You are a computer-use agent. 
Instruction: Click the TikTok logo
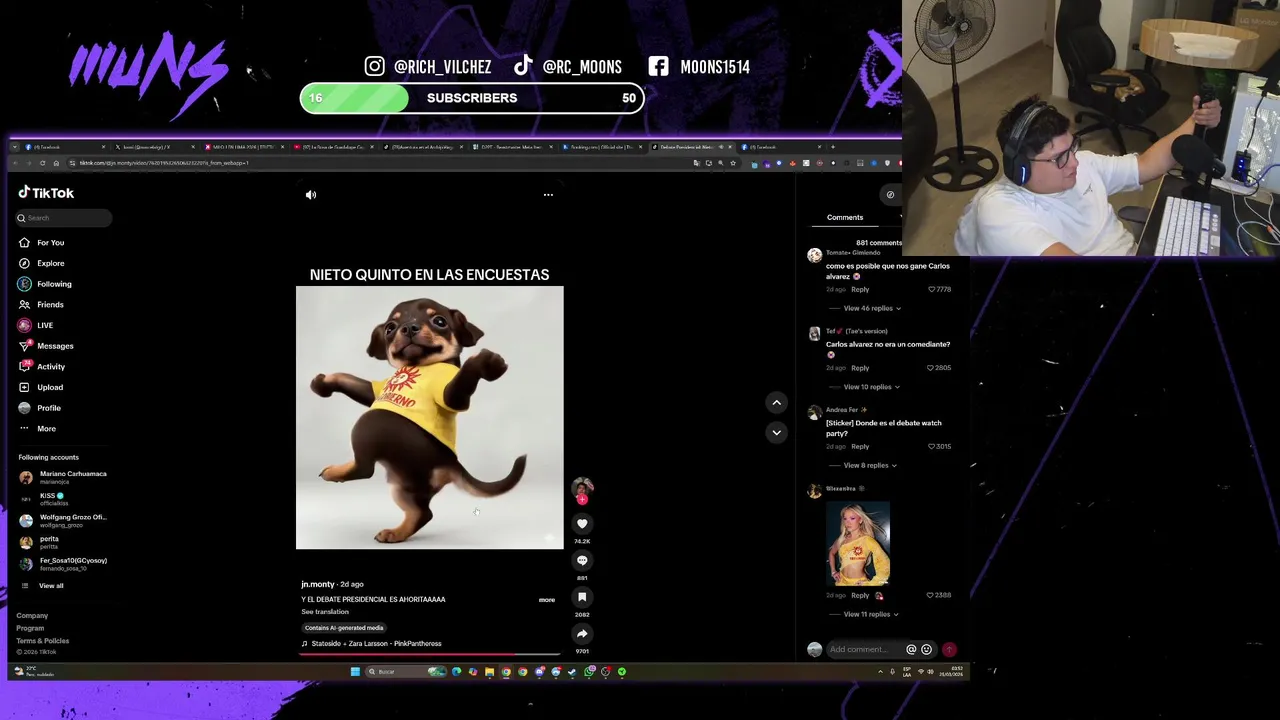click(46, 193)
